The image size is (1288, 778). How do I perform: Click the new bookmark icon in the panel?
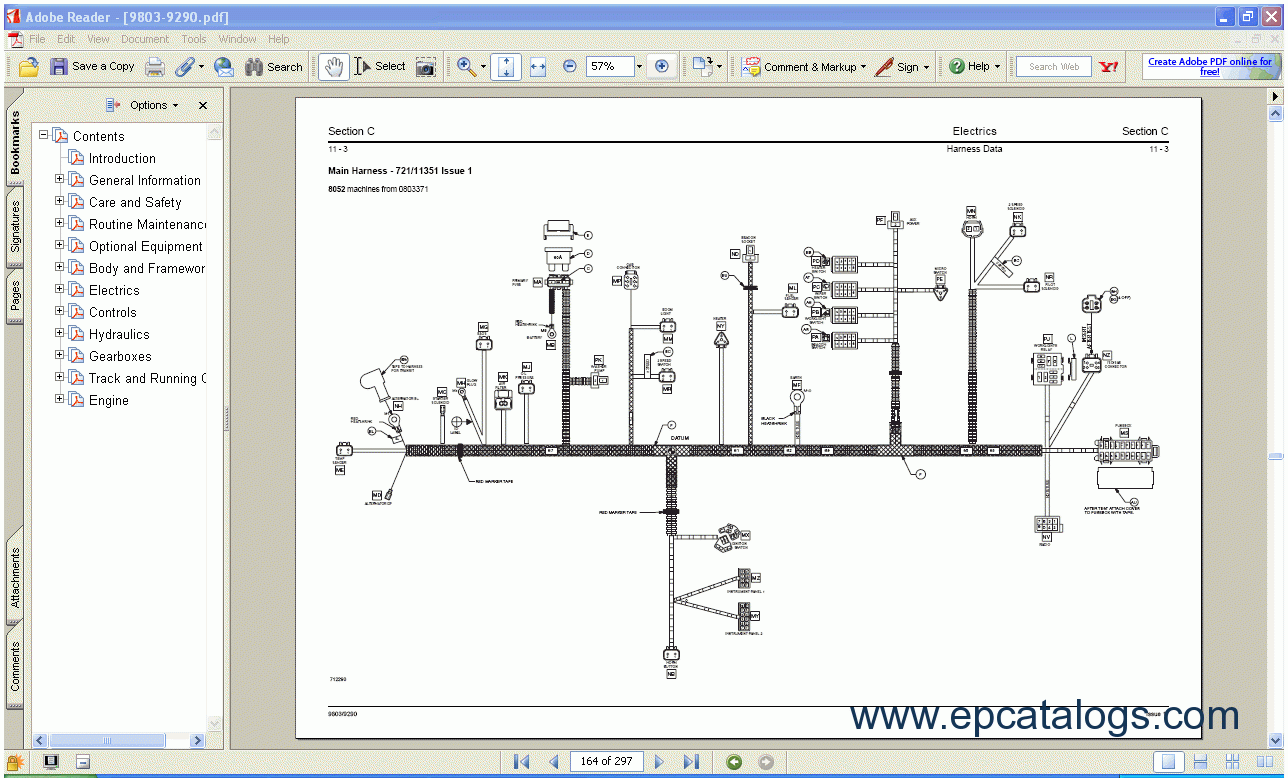point(113,105)
